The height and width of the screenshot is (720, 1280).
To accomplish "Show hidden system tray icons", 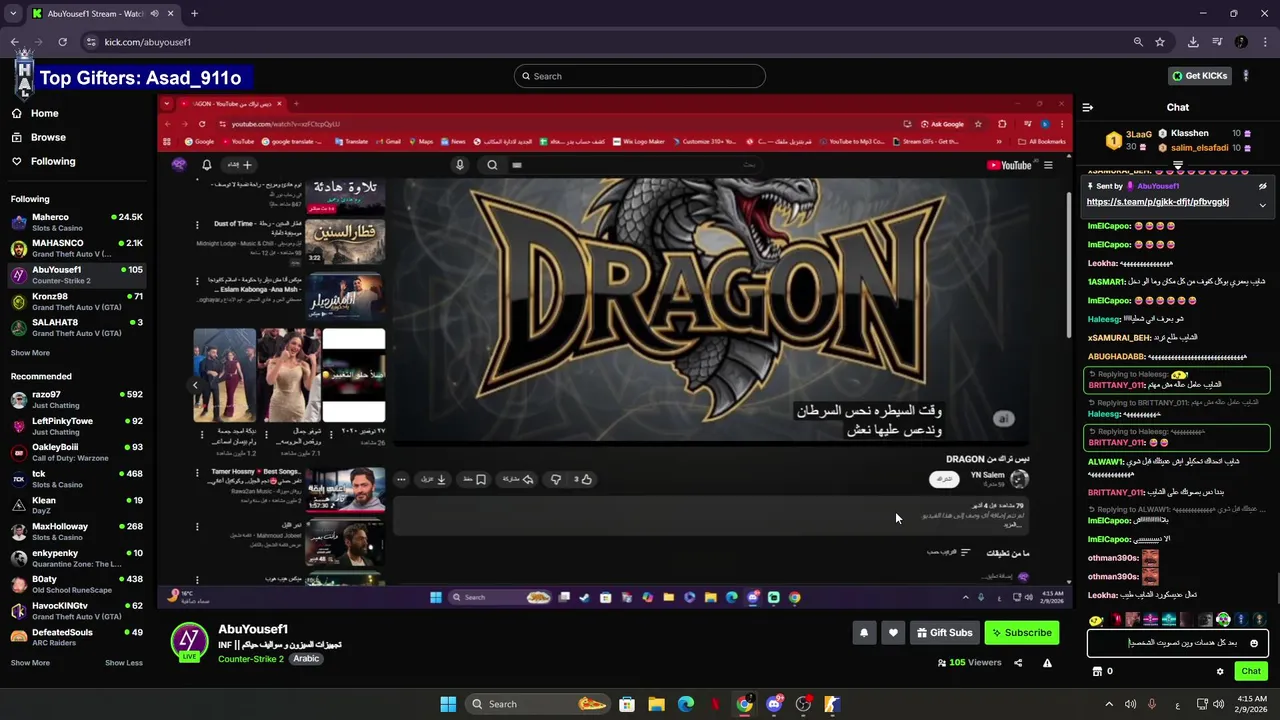I will [x=1109, y=704].
